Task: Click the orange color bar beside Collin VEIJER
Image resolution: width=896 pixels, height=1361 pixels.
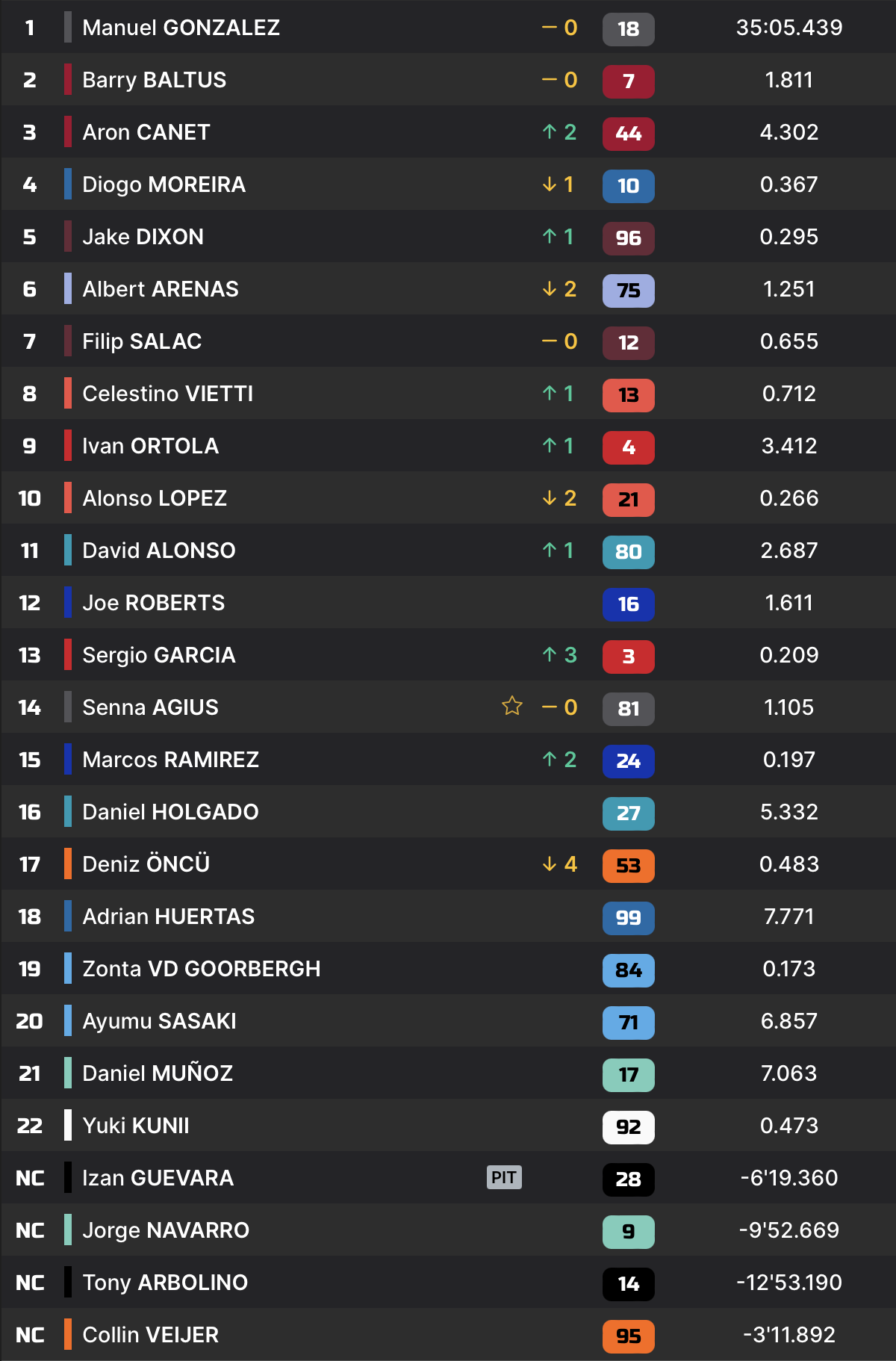Action: tap(68, 1335)
